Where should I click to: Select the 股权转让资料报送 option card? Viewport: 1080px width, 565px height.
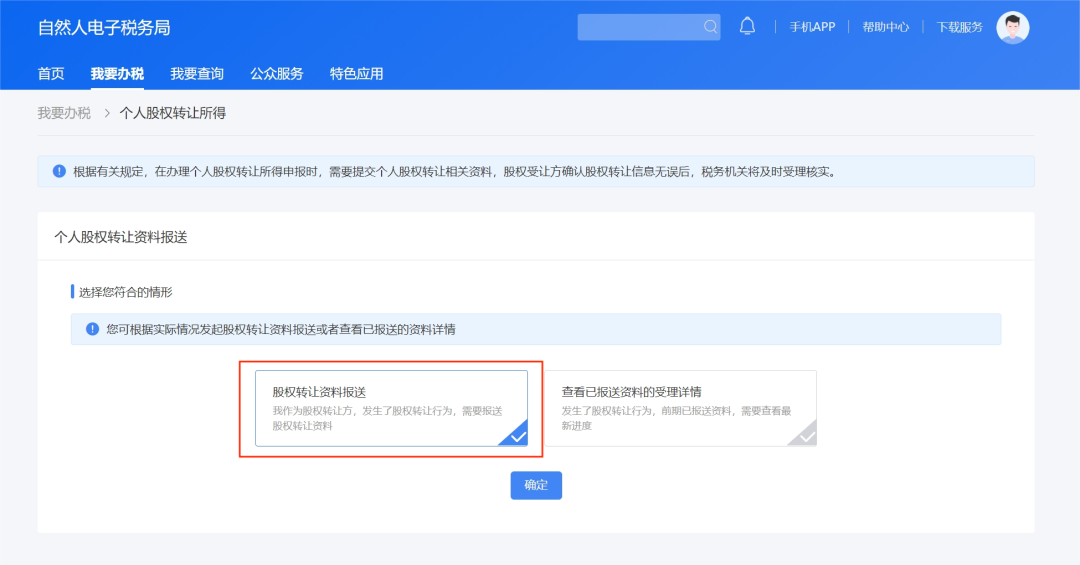coord(391,408)
